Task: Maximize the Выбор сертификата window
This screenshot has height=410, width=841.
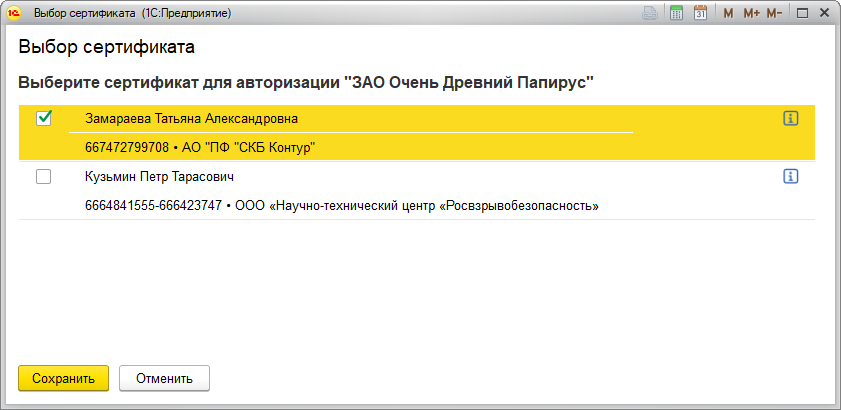Action: point(802,13)
